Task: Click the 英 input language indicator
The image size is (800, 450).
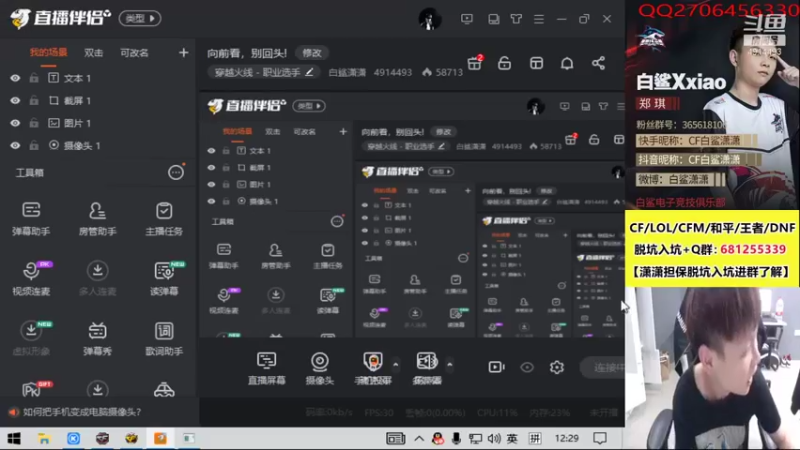Action: (x=512, y=438)
